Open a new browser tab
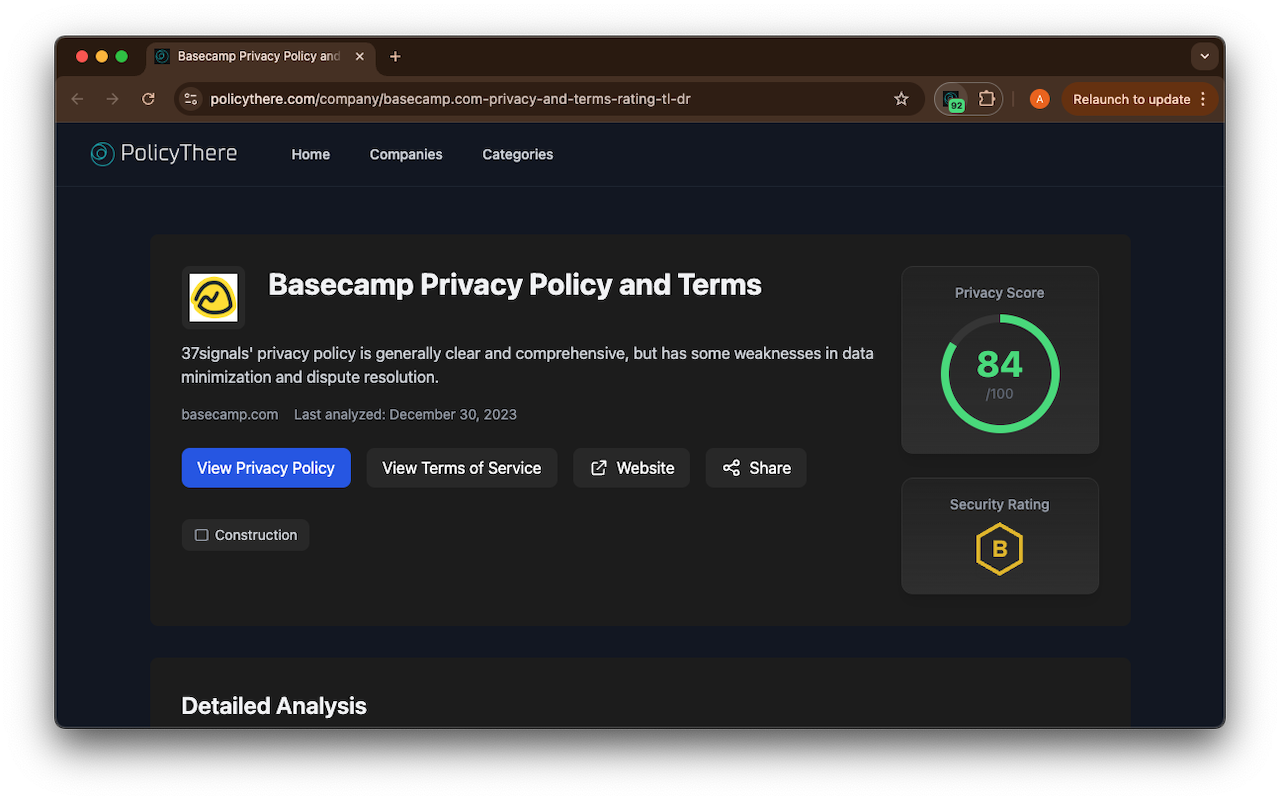The height and width of the screenshot is (800, 1280). point(395,56)
